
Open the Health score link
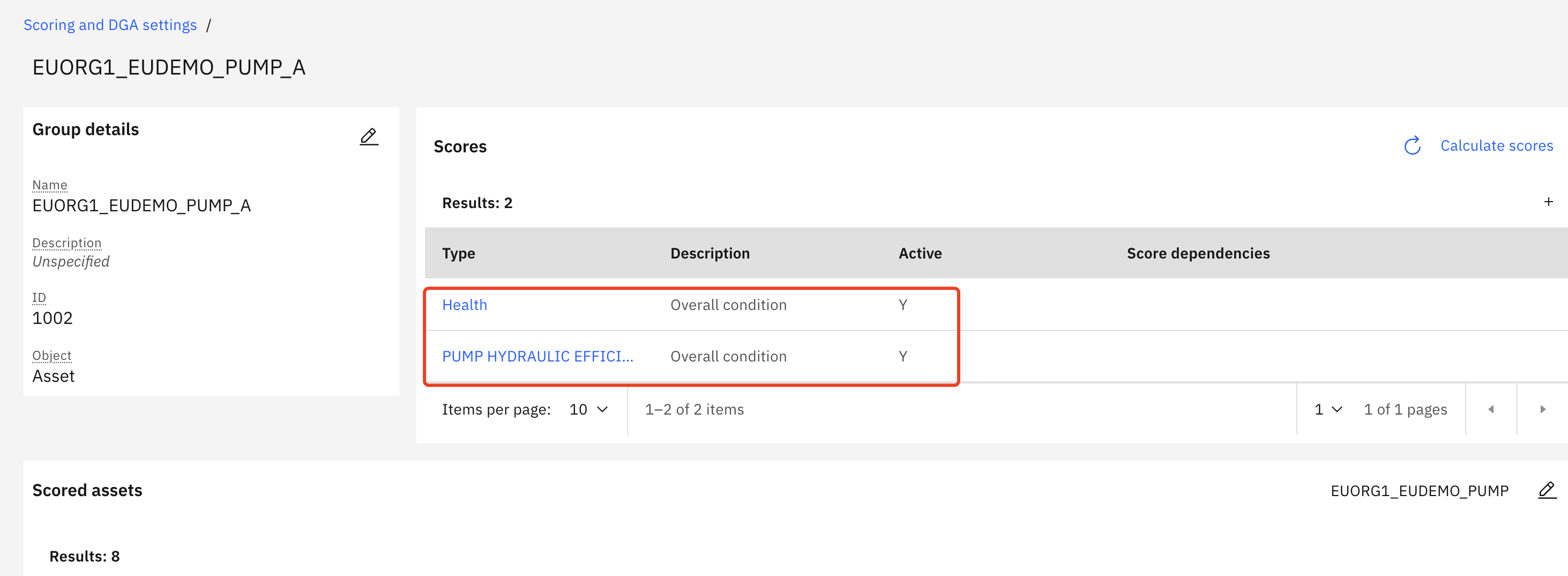point(465,305)
